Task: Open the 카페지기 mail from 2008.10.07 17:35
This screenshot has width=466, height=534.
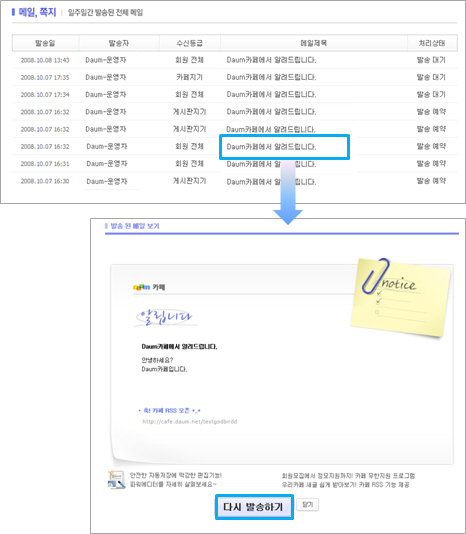Action: click(x=271, y=77)
